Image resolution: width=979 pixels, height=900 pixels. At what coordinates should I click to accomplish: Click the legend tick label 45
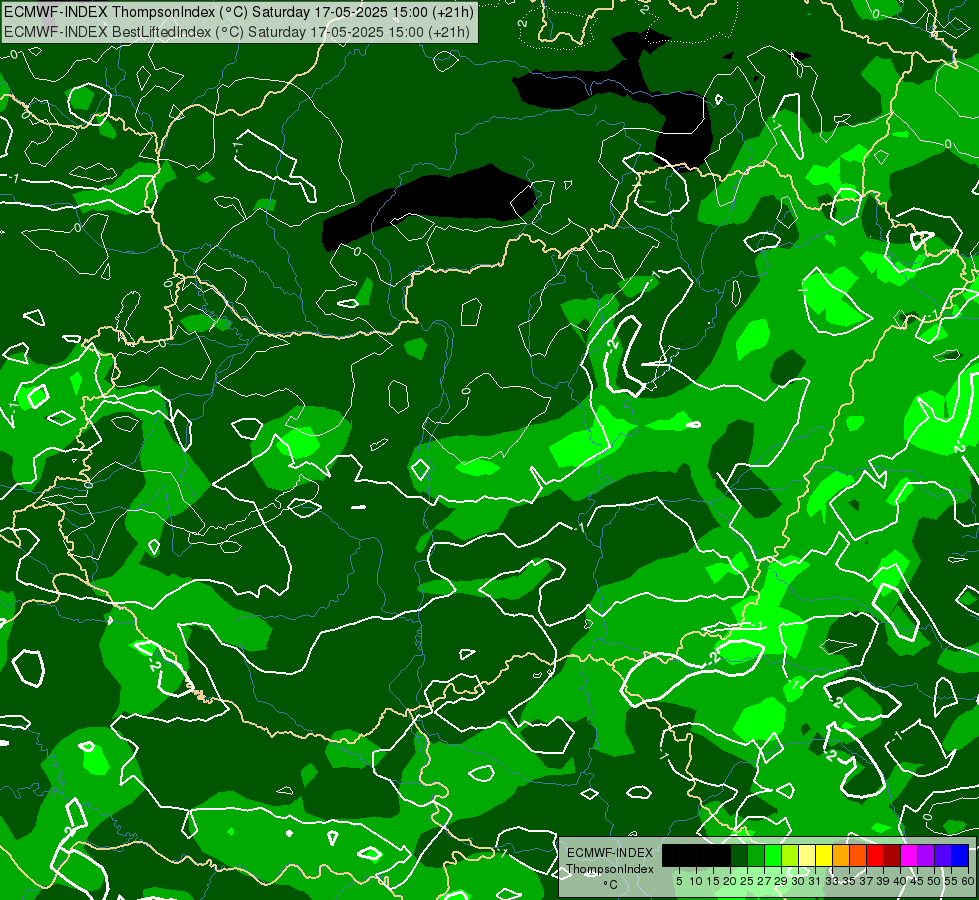[x=917, y=881]
